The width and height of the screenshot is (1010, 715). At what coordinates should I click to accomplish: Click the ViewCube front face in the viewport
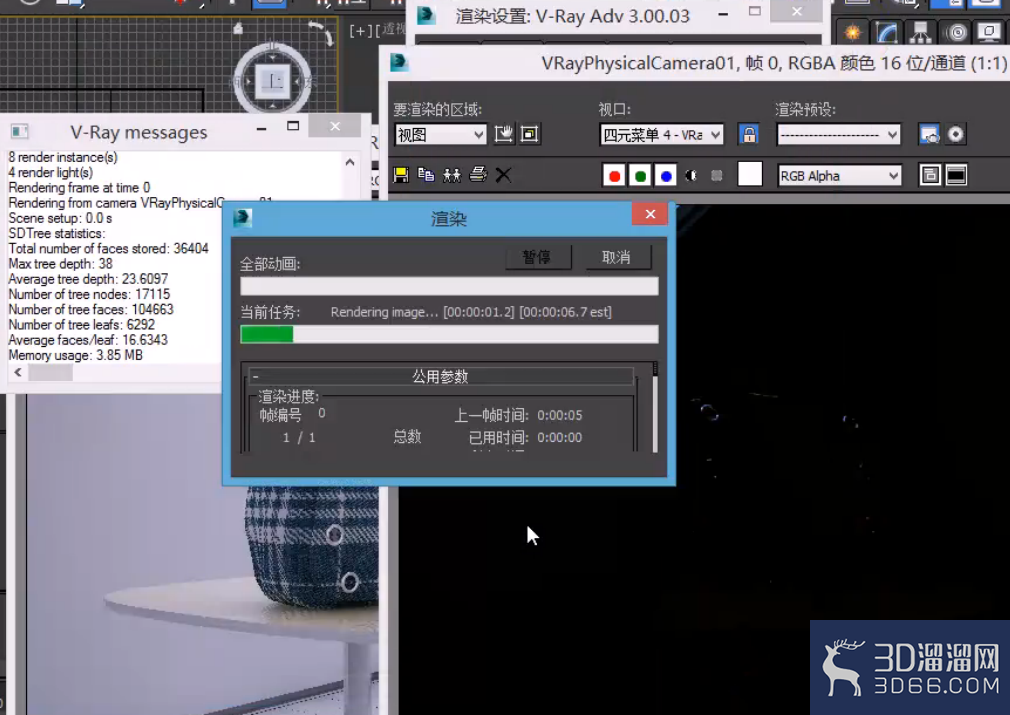pyautogui.click(x=273, y=82)
